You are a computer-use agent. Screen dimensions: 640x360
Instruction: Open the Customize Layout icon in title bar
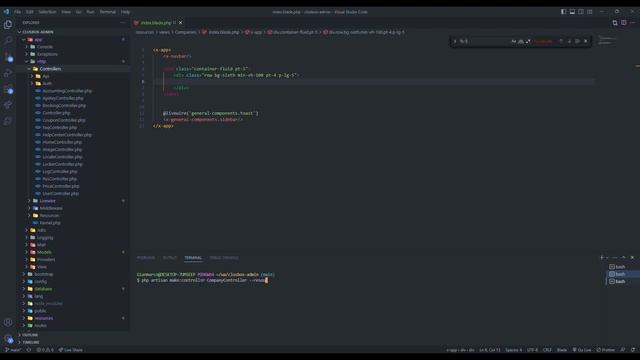[x=590, y=12]
